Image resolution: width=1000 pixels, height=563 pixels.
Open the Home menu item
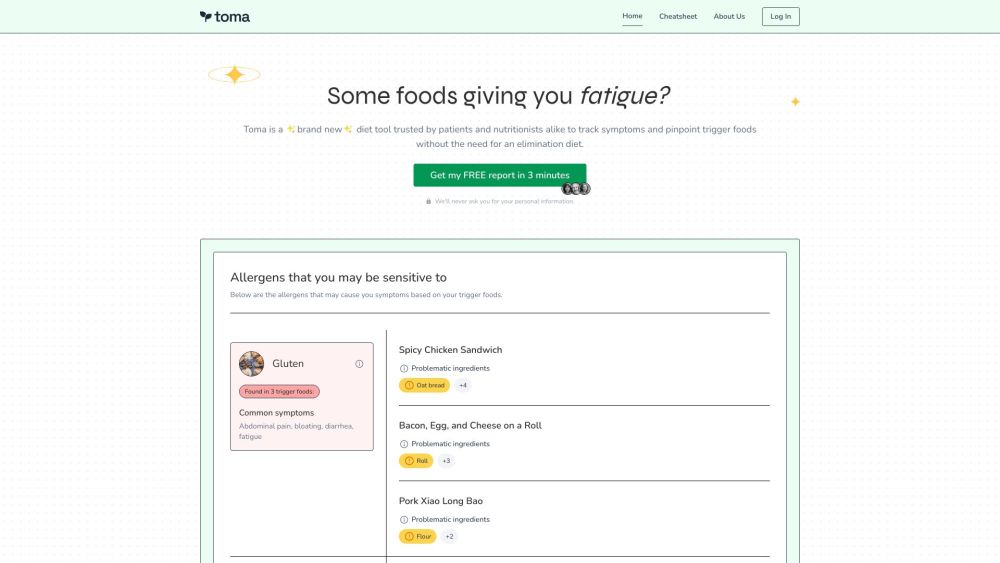point(632,16)
